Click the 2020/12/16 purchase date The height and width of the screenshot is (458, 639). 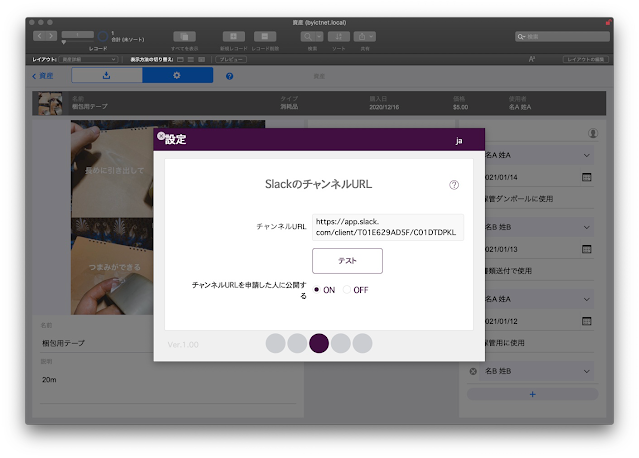point(384,107)
